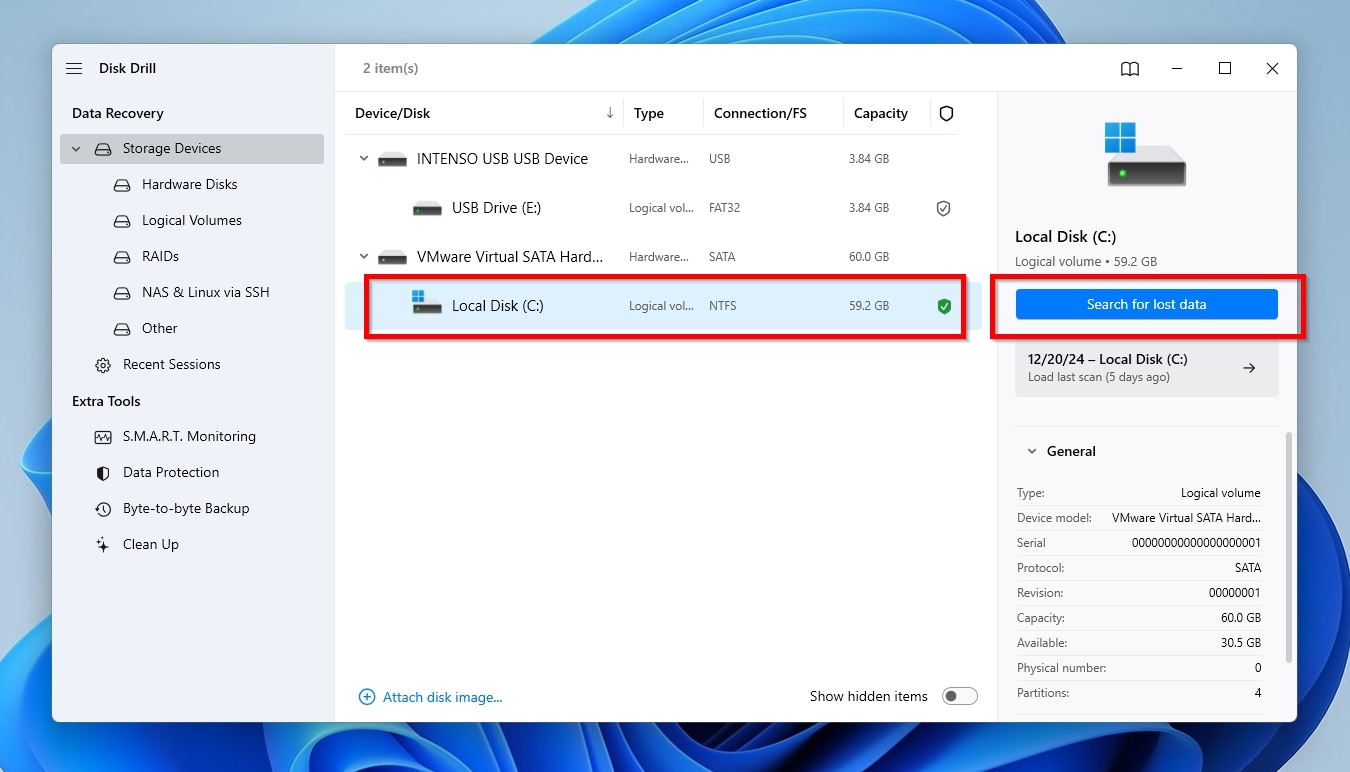Collapse the Storage Devices tree chevron
Screen dimensions: 1350x772
click(x=76, y=149)
